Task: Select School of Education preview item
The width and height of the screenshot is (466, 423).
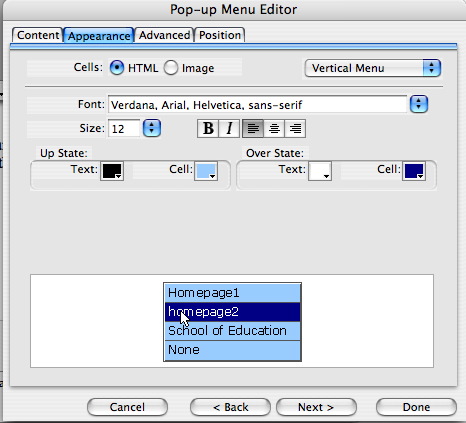Action: click(x=232, y=331)
